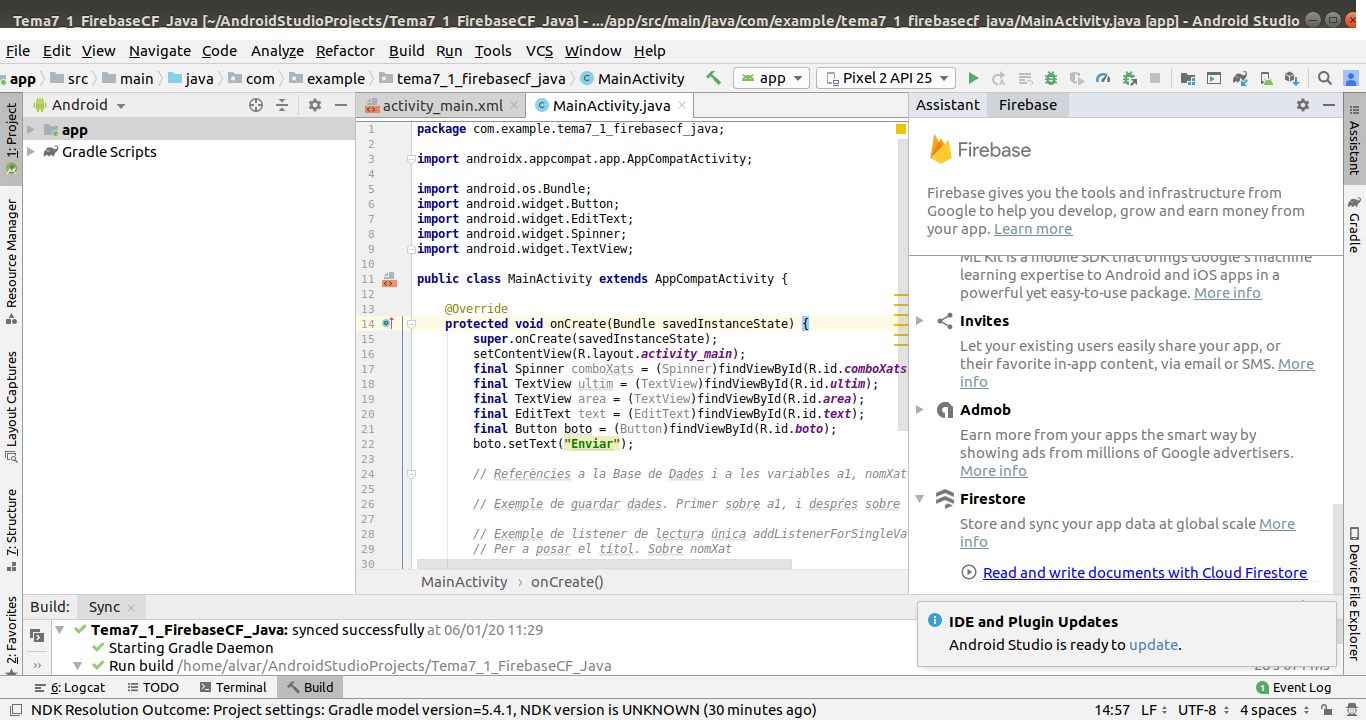1366x720 pixels.
Task: Toggle the Terminal tool window button
Action: click(x=233, y=687)
